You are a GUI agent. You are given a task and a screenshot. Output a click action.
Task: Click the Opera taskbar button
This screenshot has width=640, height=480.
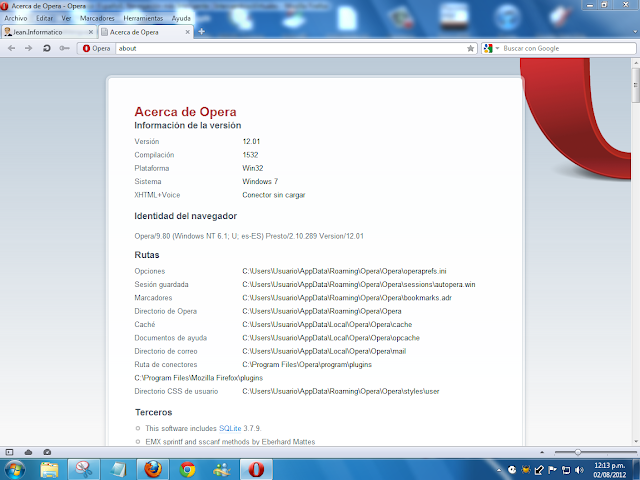[x=256, y=469]
